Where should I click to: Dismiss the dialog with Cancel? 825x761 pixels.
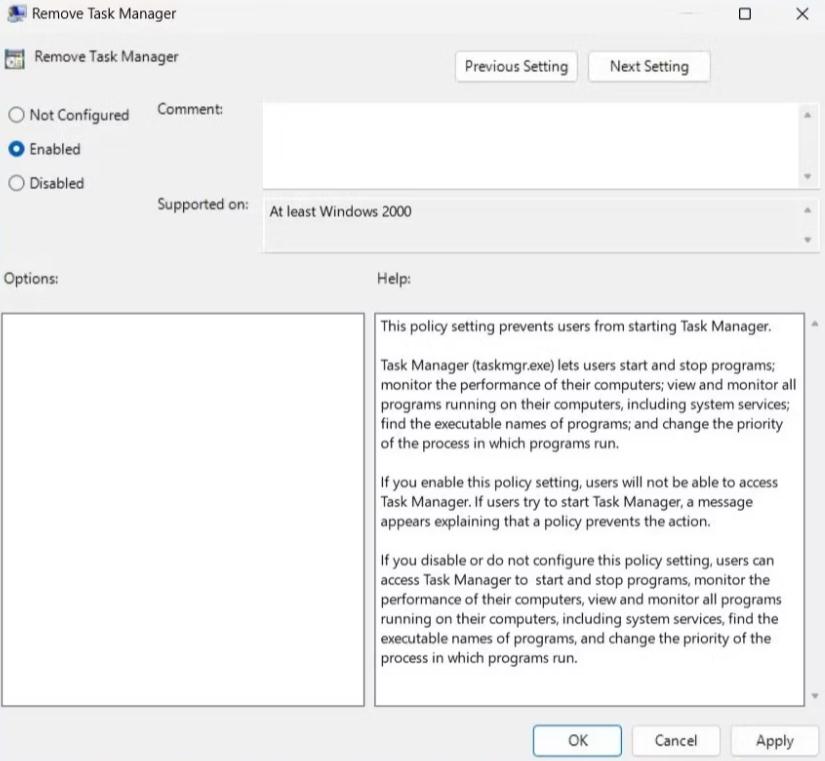(676, 740)
